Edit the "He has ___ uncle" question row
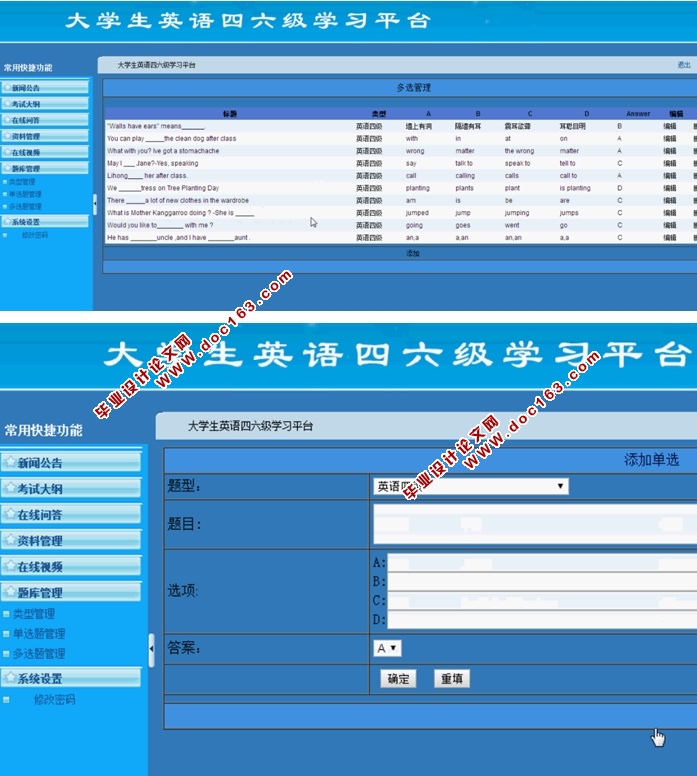 pyautogui.click(x=670, y=238)
